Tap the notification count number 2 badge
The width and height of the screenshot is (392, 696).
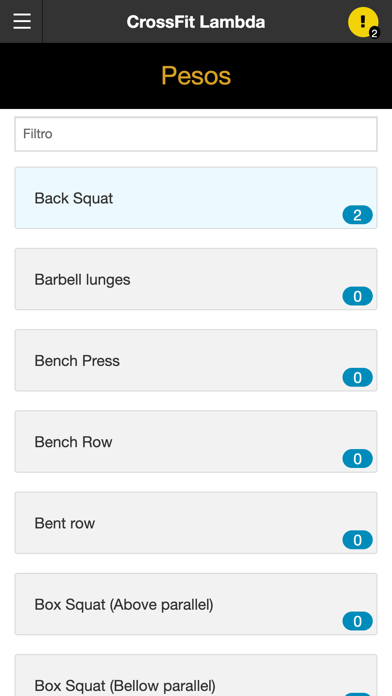click(x=374, y=33)
